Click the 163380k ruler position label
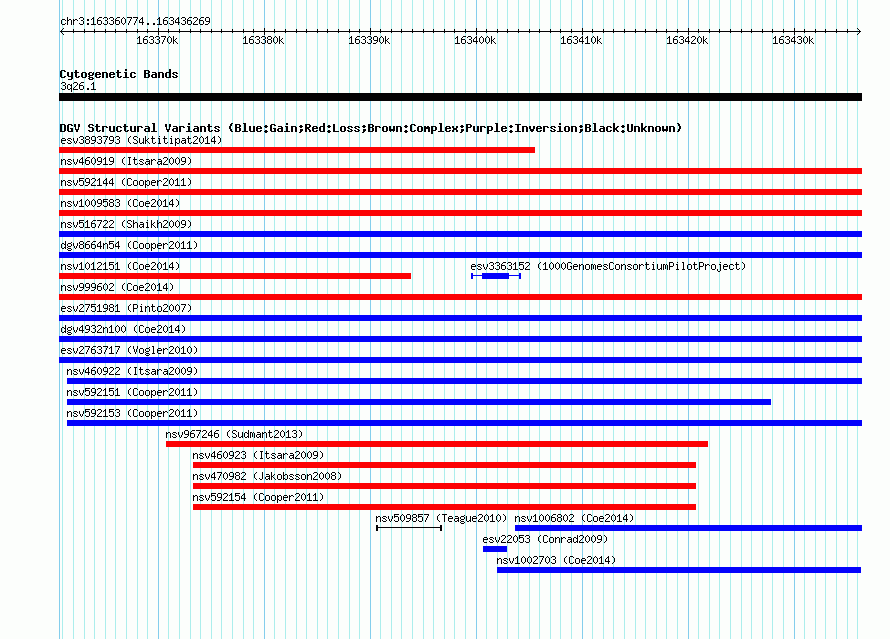Screen dimensions: 890x639 coord(263,40)
